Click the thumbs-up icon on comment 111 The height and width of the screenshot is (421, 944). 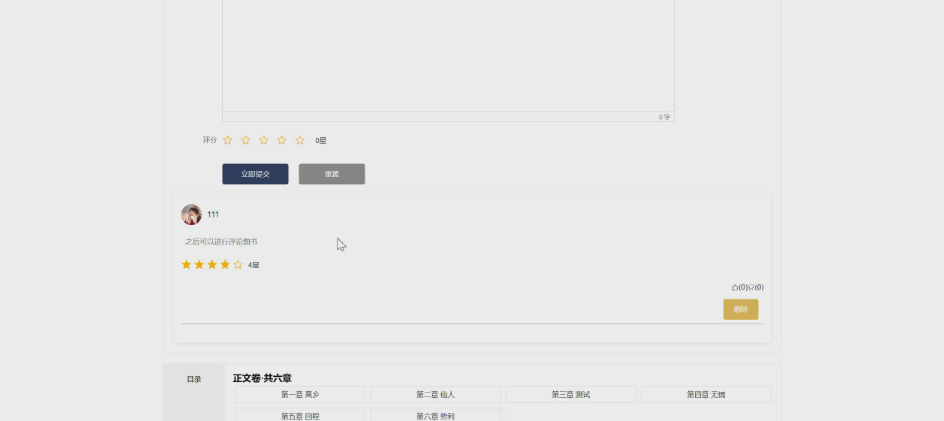[x=734, y=287]
